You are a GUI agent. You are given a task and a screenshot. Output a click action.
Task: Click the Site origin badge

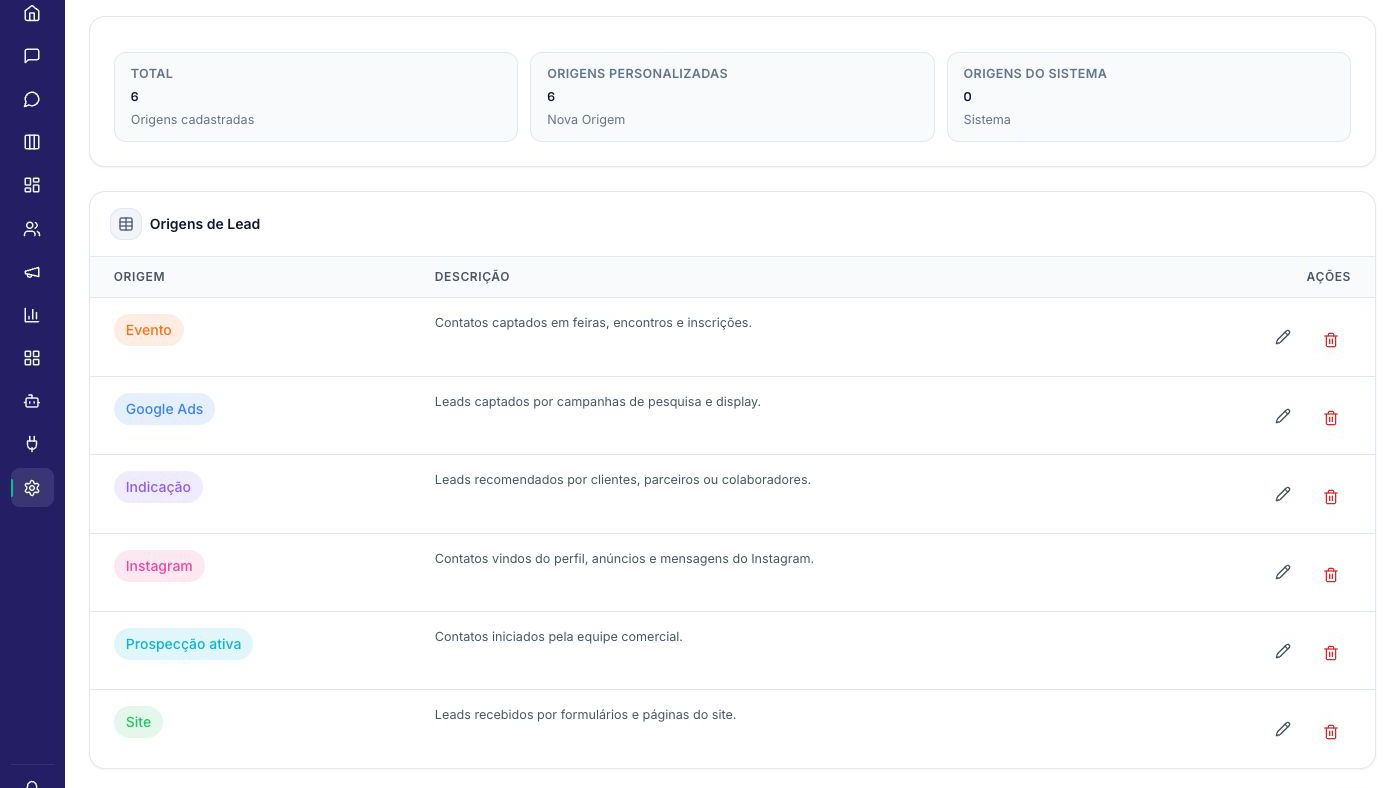pyautogui.click(x=138, y=722)
